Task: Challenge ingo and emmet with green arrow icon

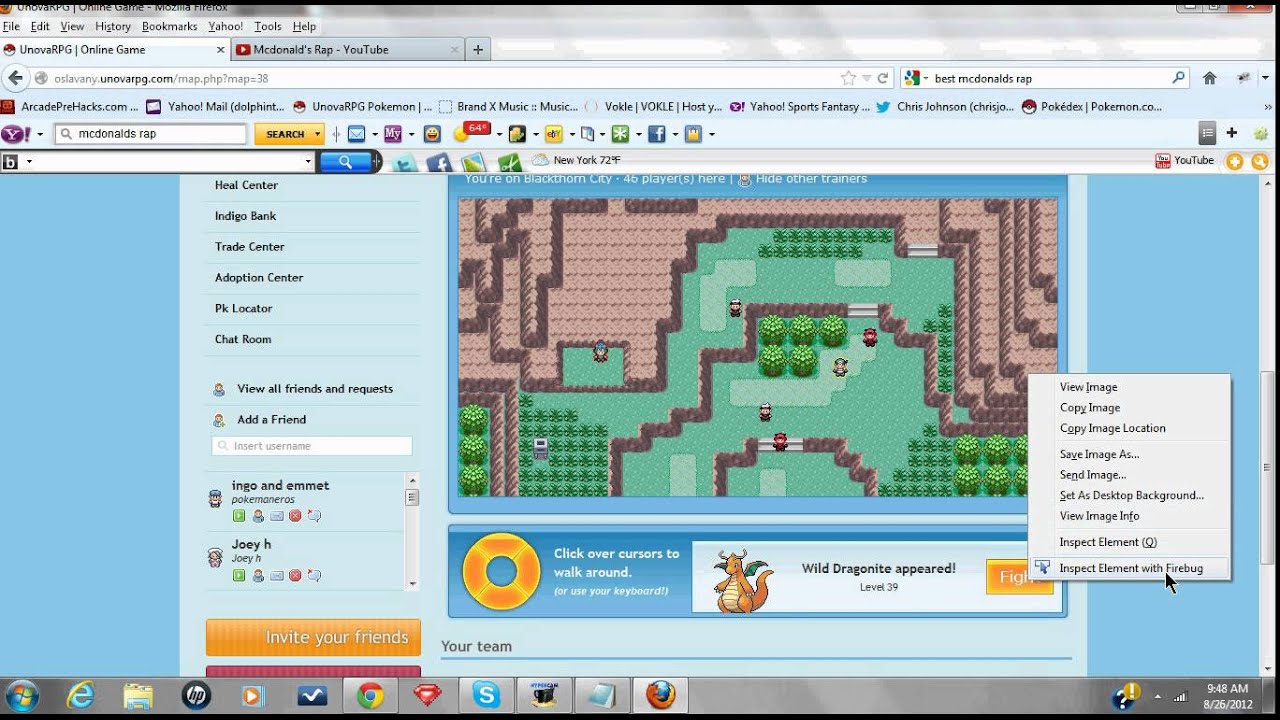Action: click(x=239, y=516)
